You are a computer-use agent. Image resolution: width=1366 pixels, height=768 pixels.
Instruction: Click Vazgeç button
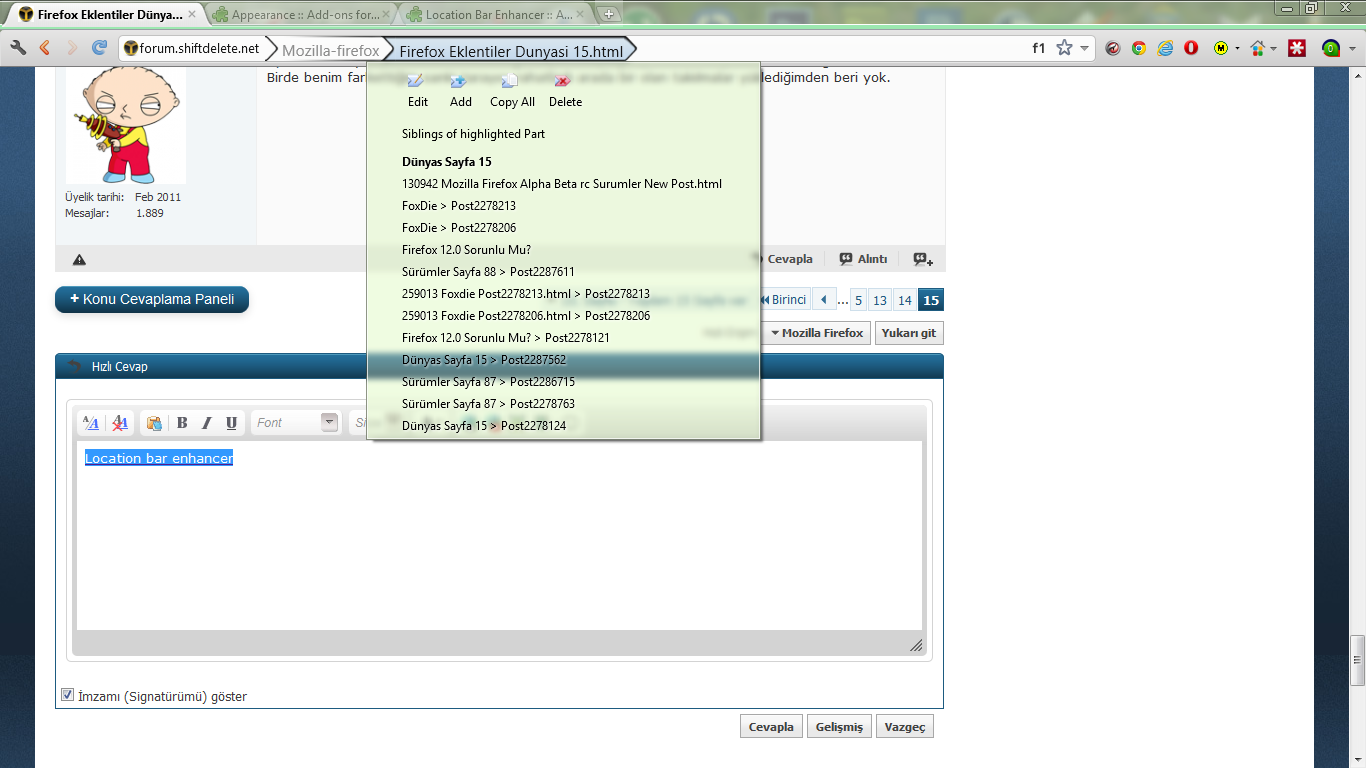(x=905, y=727)
